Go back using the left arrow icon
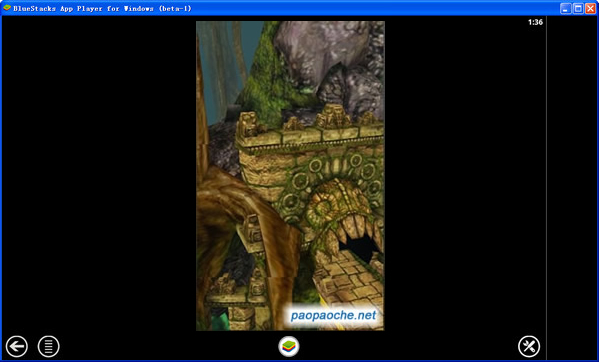599x362 pixels. (16, 346)
